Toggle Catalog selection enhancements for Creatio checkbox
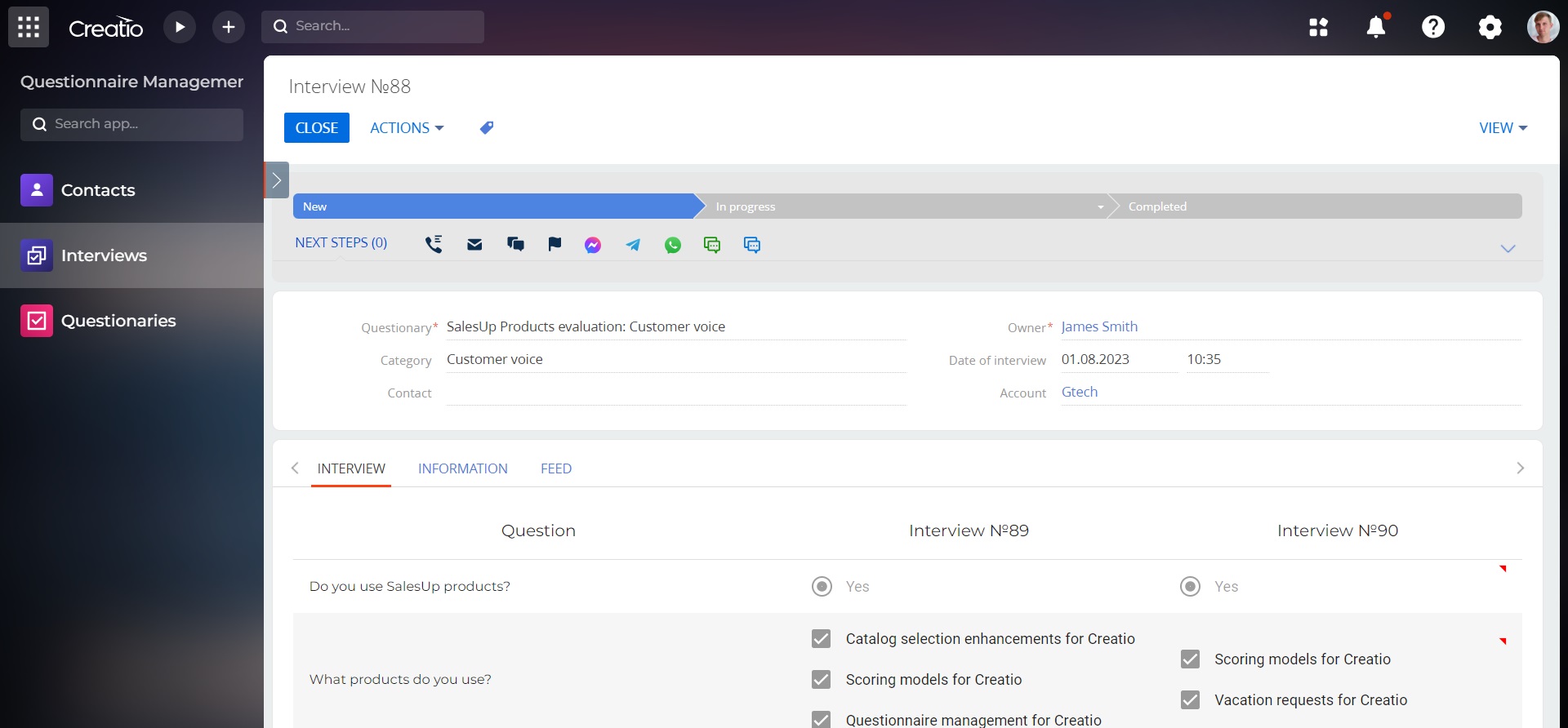Image resolution: width=1568 pixels, height=728 pixels. point(821,638)
